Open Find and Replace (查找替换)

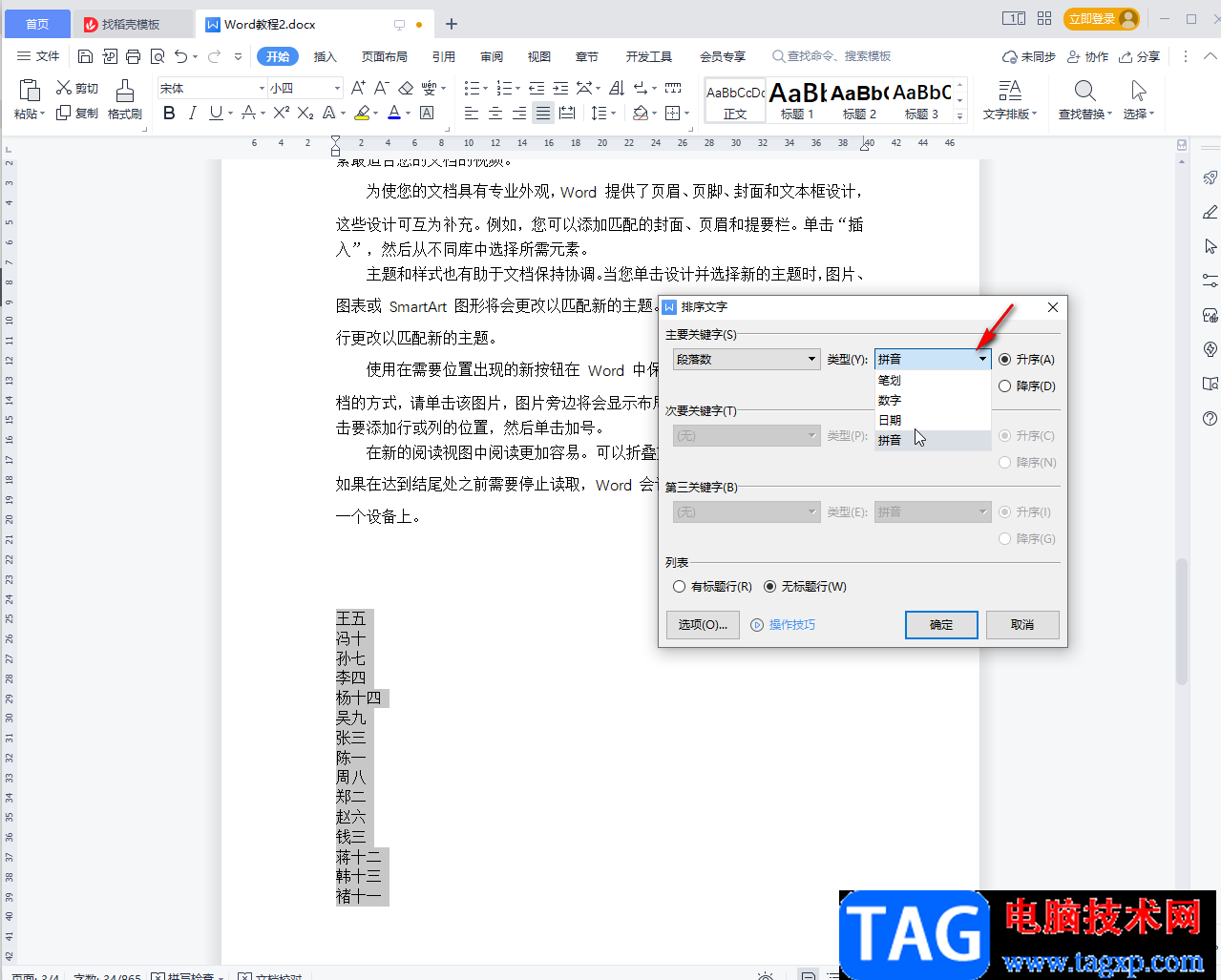(1084, 100)
